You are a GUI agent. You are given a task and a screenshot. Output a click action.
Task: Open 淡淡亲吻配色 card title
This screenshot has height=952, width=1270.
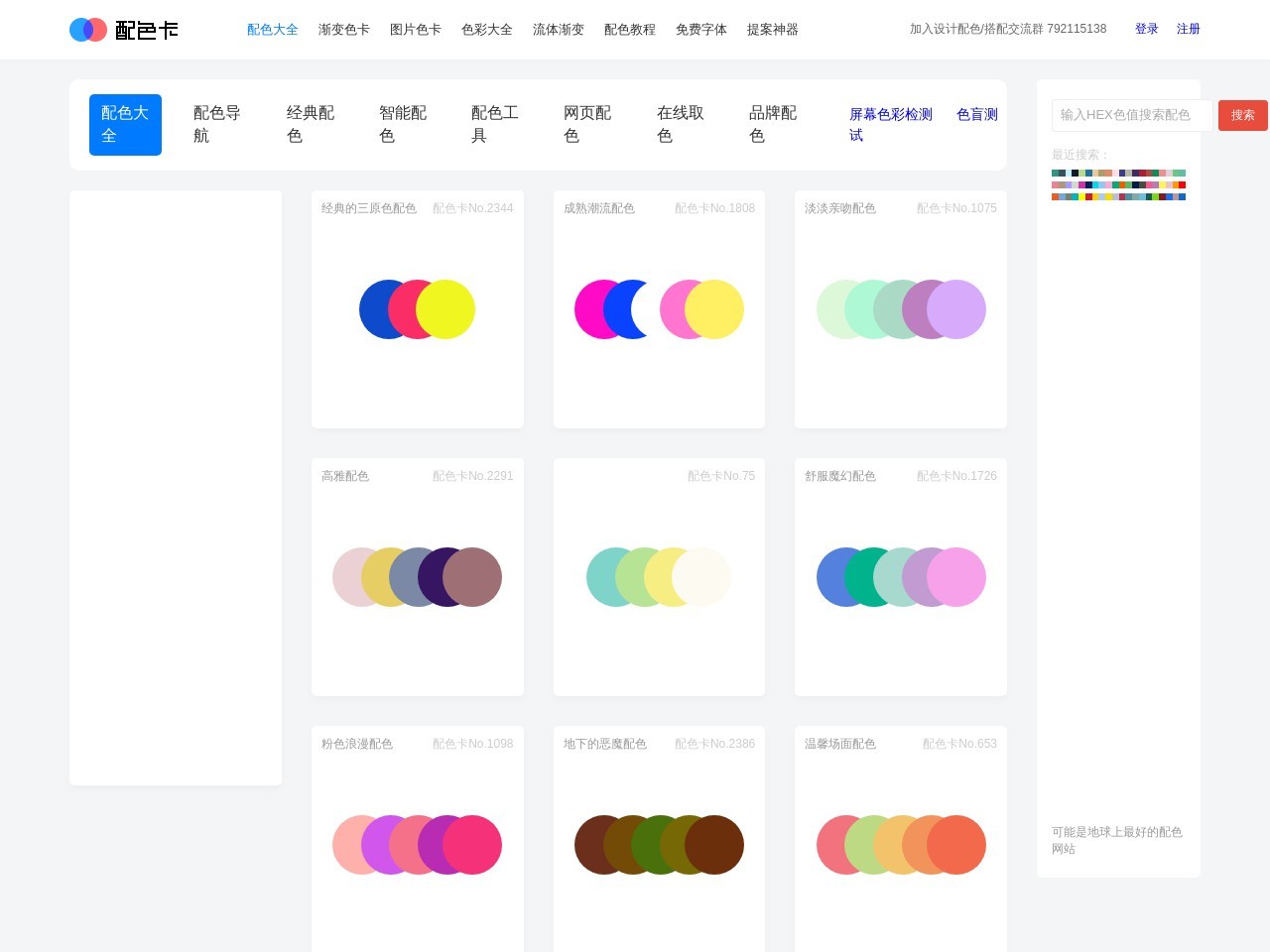pos(840,208)
